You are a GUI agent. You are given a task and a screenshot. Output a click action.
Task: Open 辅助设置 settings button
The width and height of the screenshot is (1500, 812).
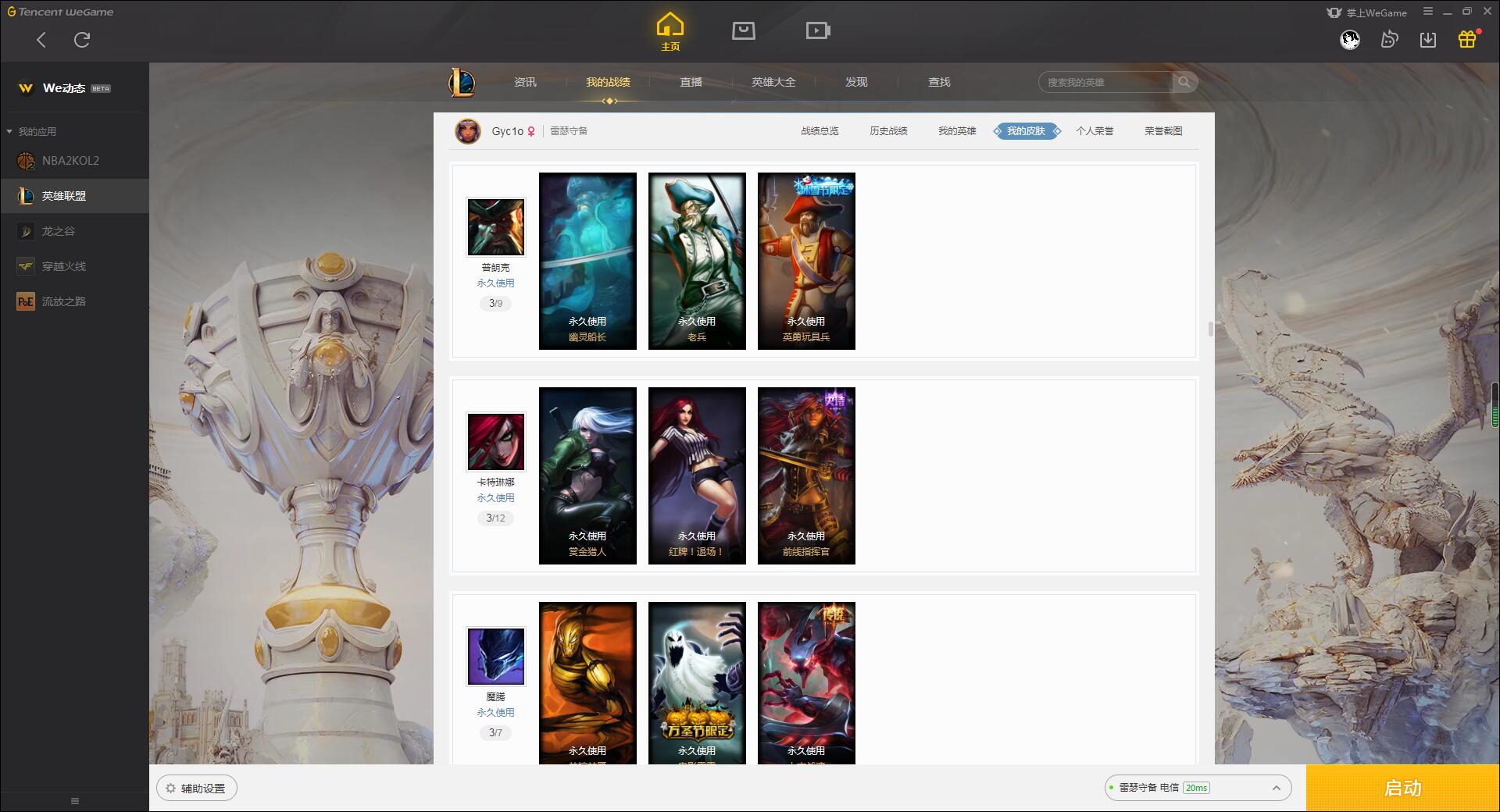pos(197,789)
